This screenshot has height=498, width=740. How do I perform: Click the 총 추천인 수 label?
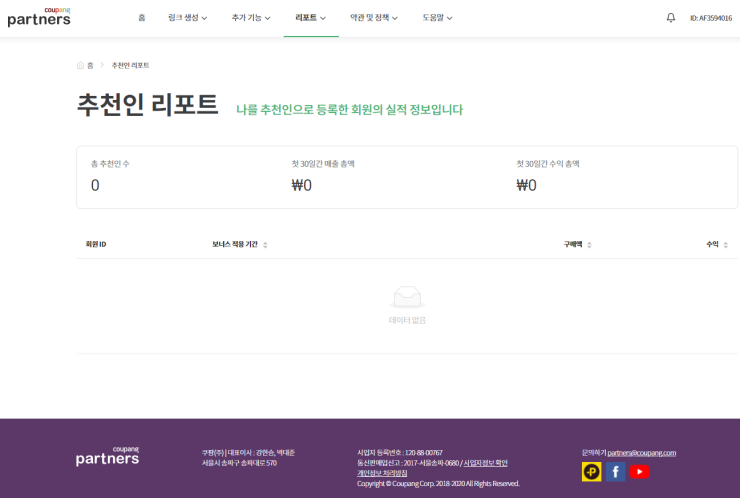tap(110, 164)
